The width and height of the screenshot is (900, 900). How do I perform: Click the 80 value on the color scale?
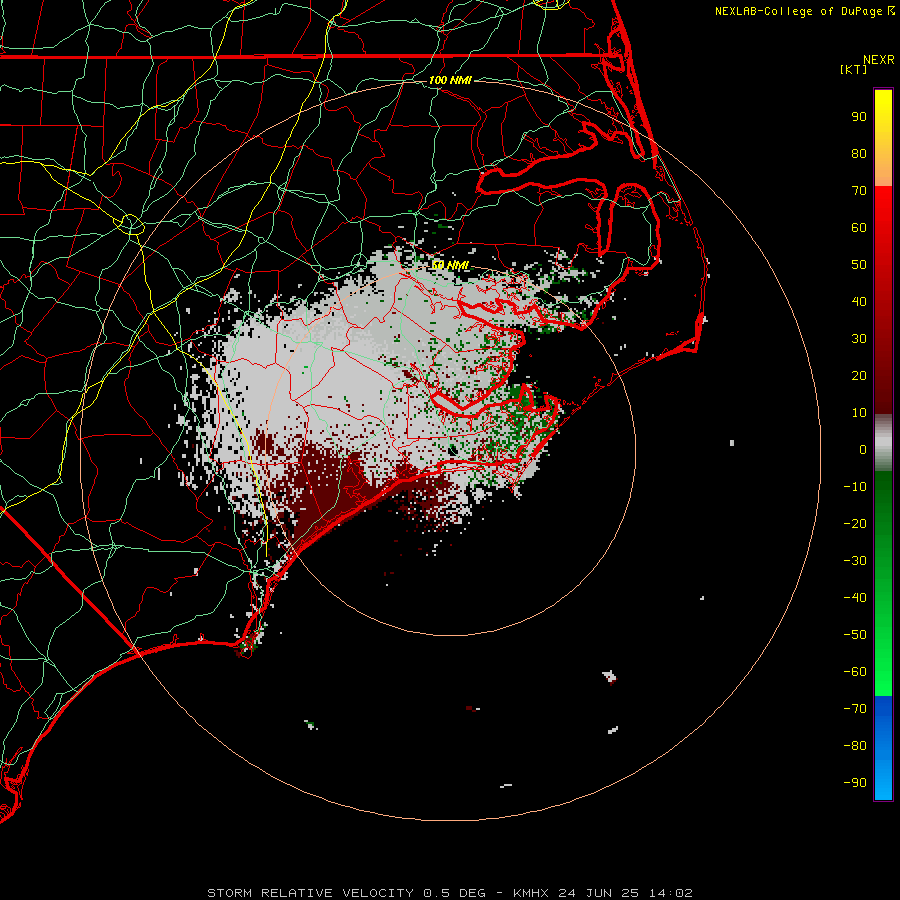tap(859, 154)
